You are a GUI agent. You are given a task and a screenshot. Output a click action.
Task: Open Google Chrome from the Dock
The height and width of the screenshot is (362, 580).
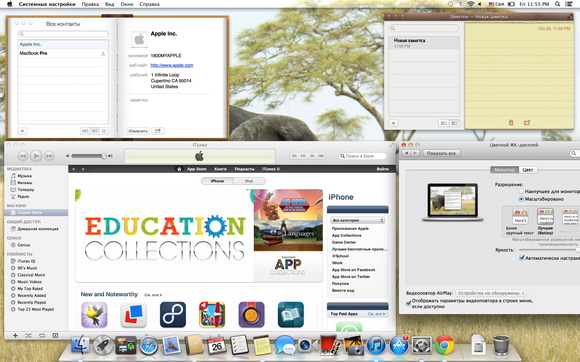pyautogui.click(x=444, y=345)
